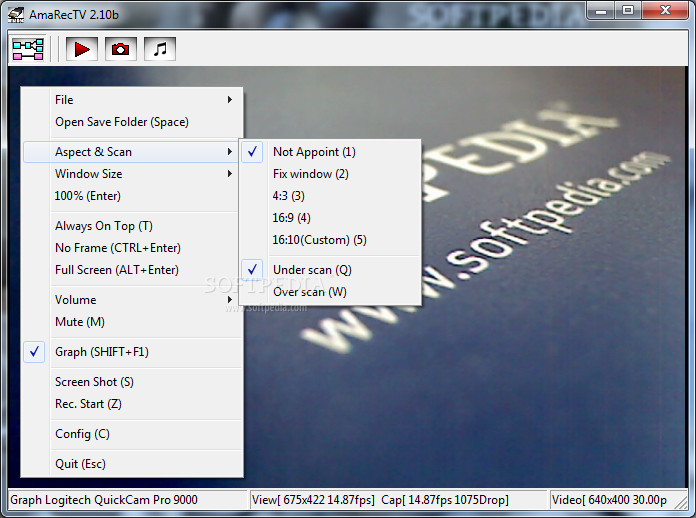Image resolution: width=696 pixels, height=518 pixels.
Task: Minimize the AmaRecTV window
Action: 601,10
